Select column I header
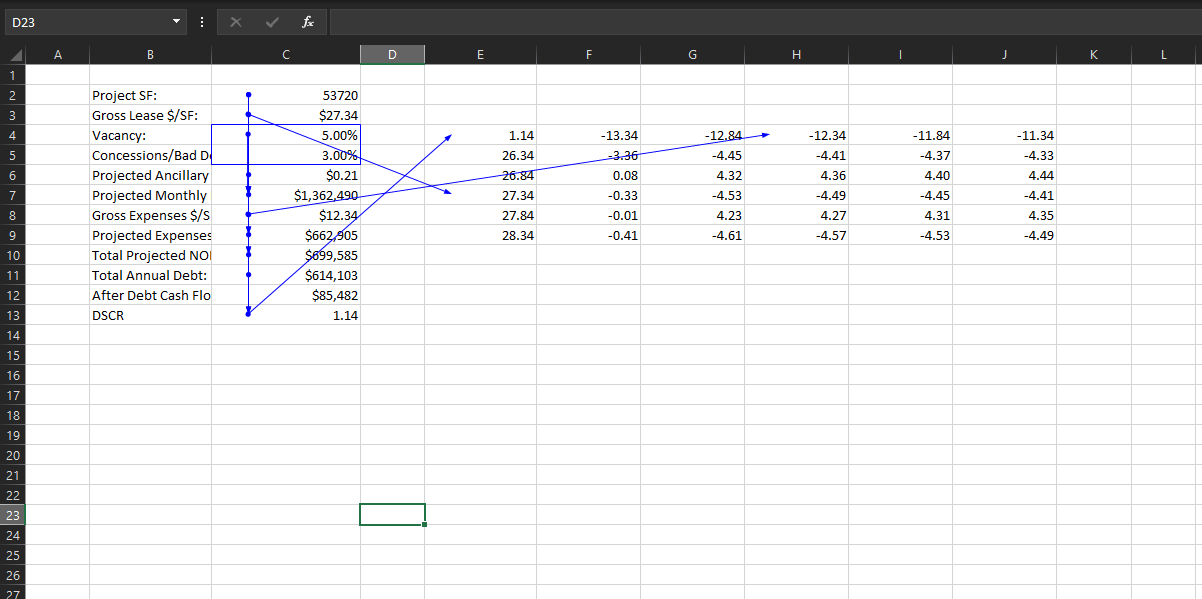 [x=900, y=55]
